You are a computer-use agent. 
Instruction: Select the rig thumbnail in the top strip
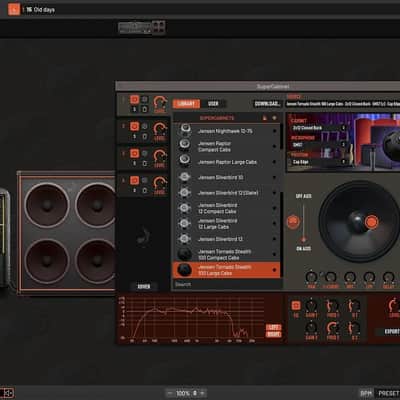[x=142, y=28]
